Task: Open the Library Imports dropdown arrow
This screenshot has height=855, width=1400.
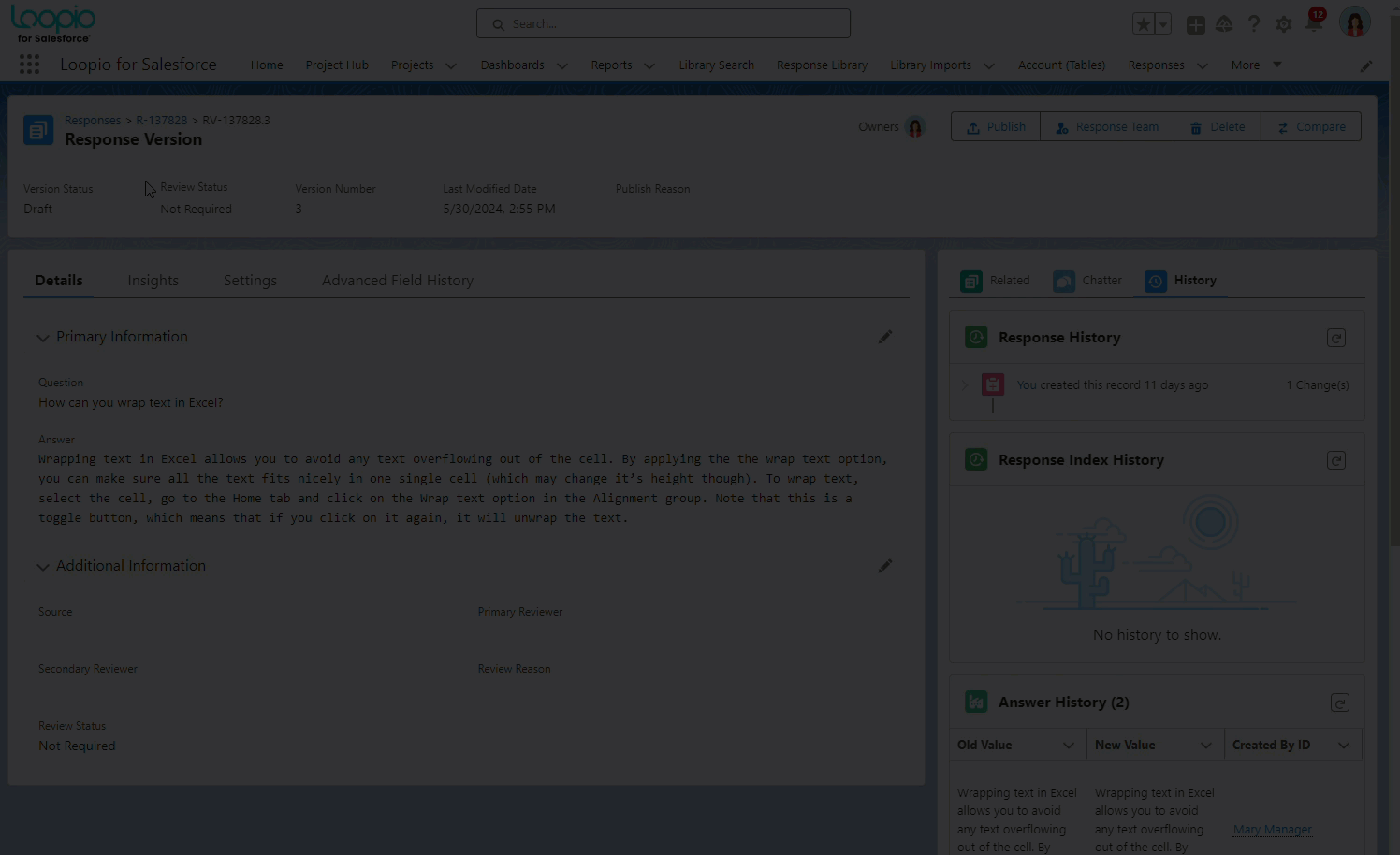Action: tap(989, 65)
